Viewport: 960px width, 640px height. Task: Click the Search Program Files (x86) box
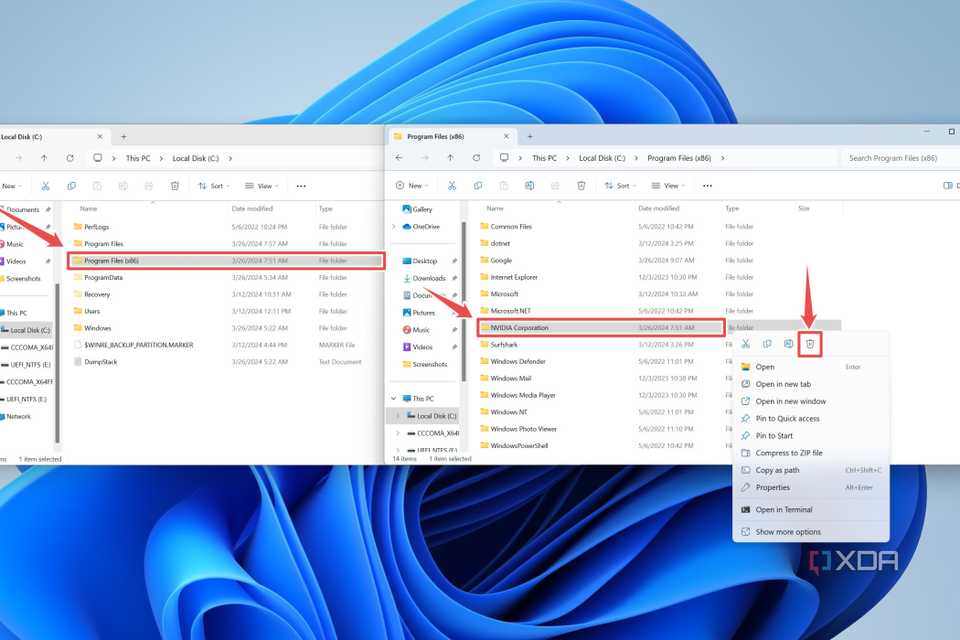[x=900, y=158]
